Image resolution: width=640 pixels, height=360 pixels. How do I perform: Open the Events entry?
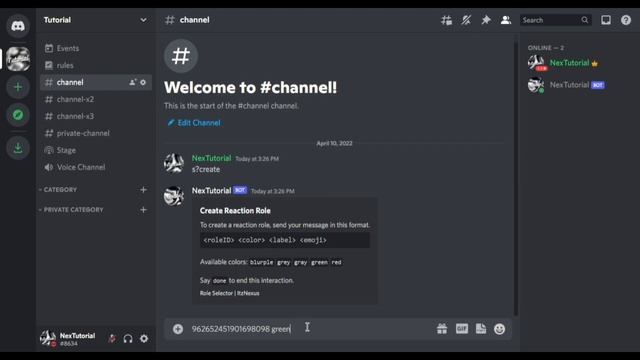(x=96, y=48)
